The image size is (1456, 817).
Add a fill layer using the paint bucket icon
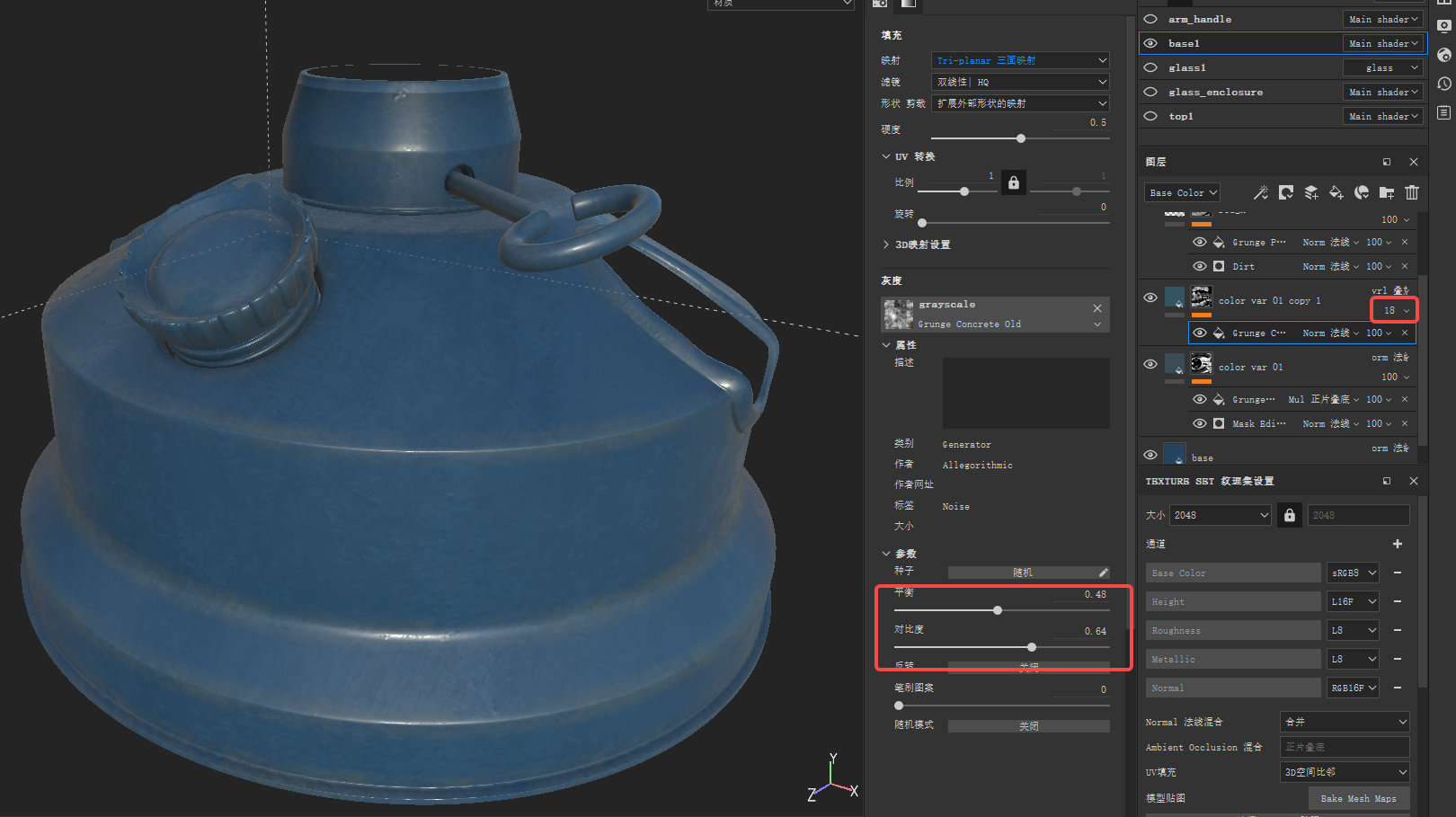point(1336,192)
